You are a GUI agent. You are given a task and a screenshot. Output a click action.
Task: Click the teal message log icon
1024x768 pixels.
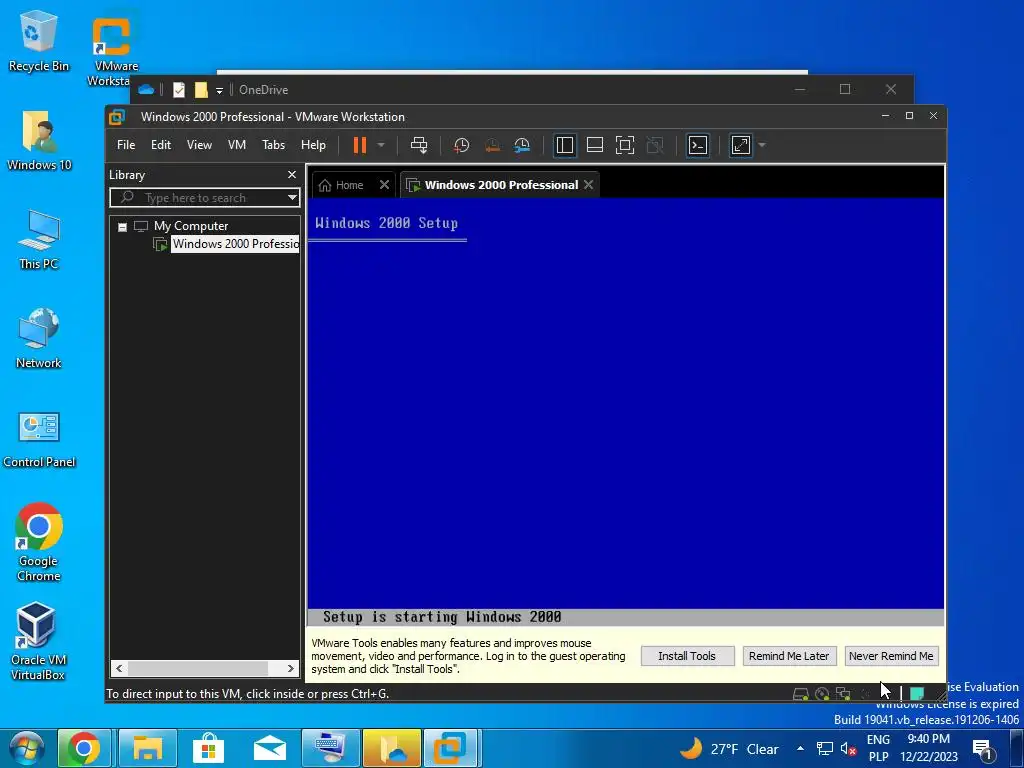click(x=918, y=694)
